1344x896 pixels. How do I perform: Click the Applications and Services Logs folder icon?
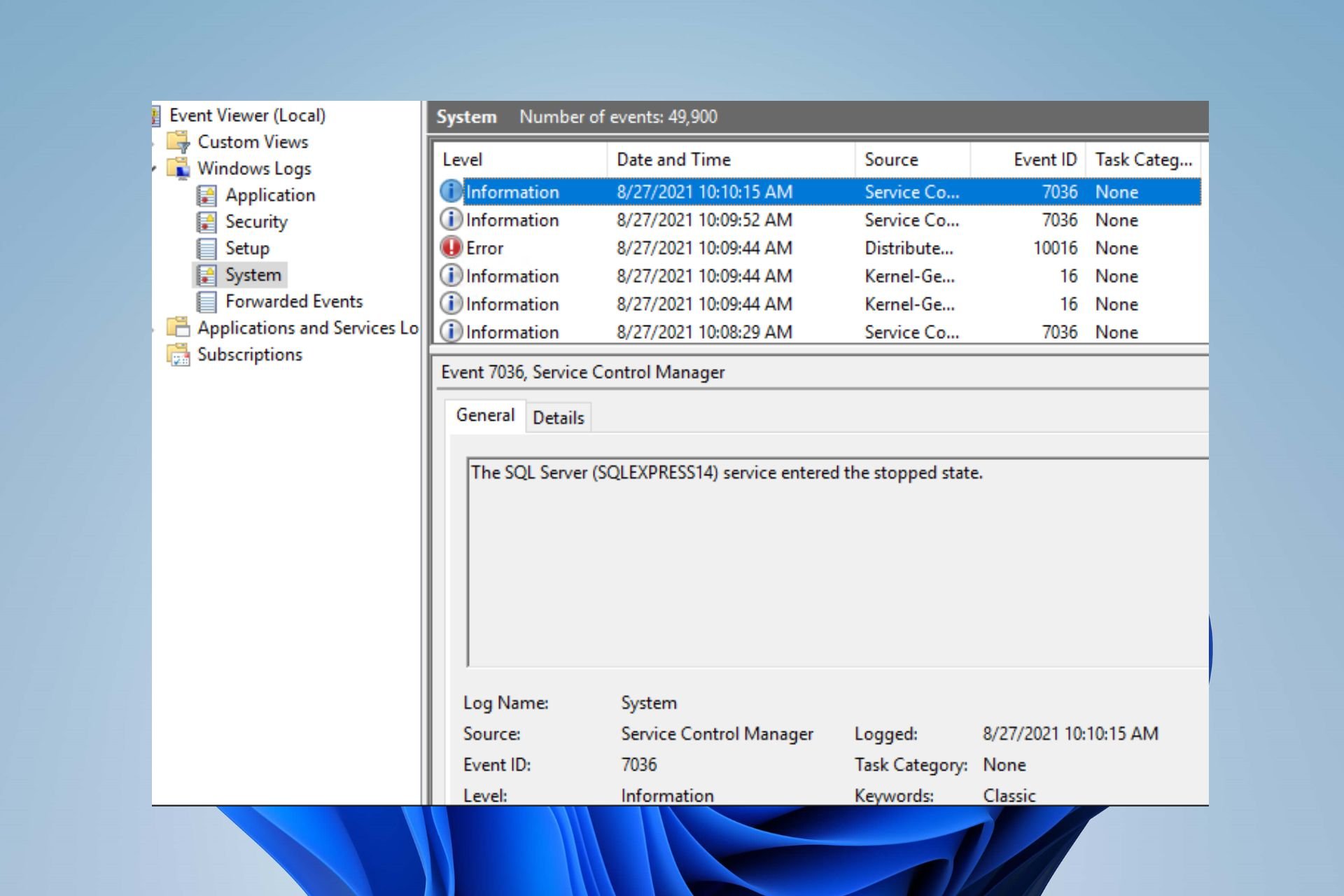point(178,328)
